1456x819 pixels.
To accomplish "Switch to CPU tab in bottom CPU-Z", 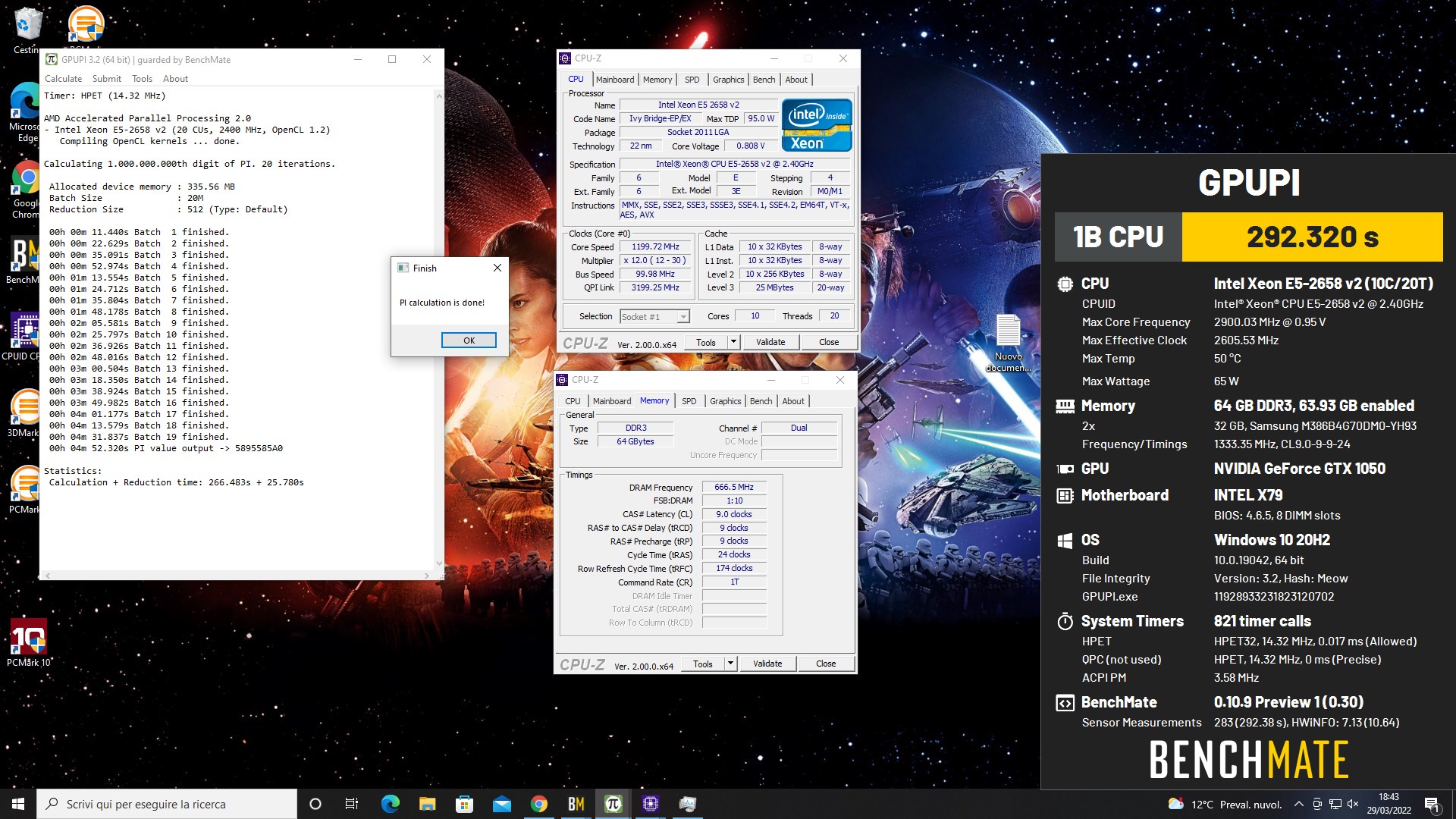I will coord(573,401).
